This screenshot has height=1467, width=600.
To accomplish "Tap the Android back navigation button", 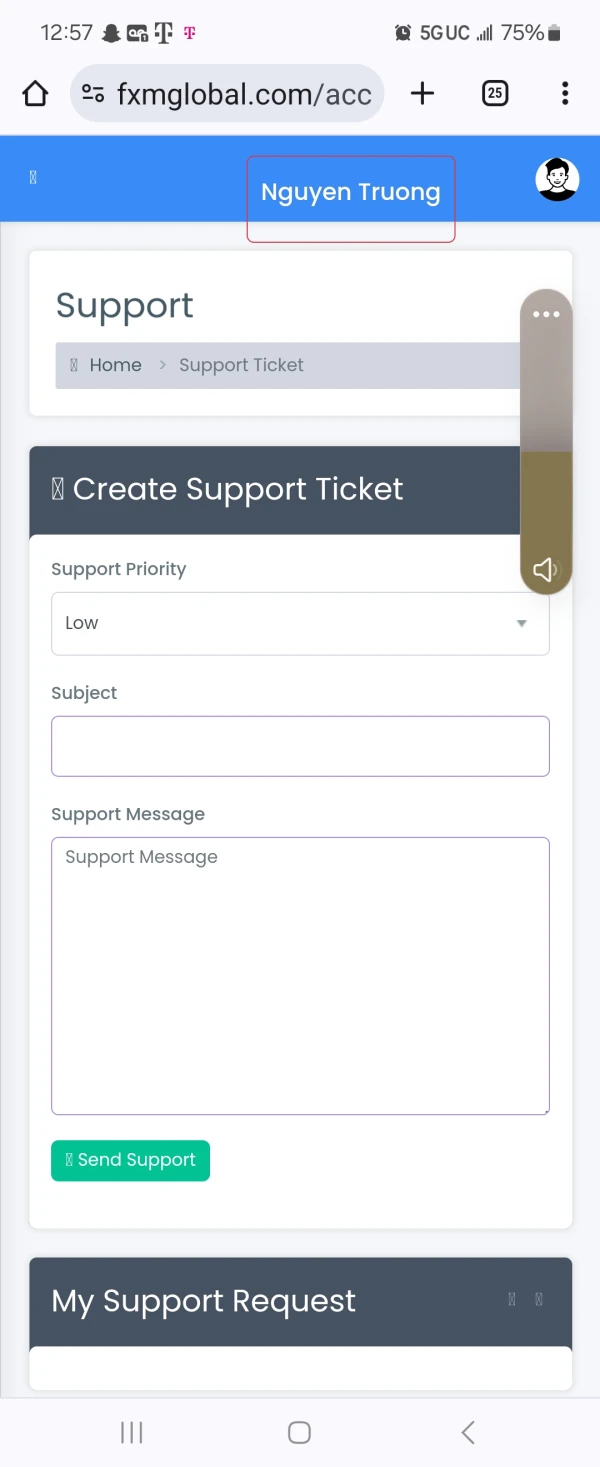I will (x=468, y=1432).
